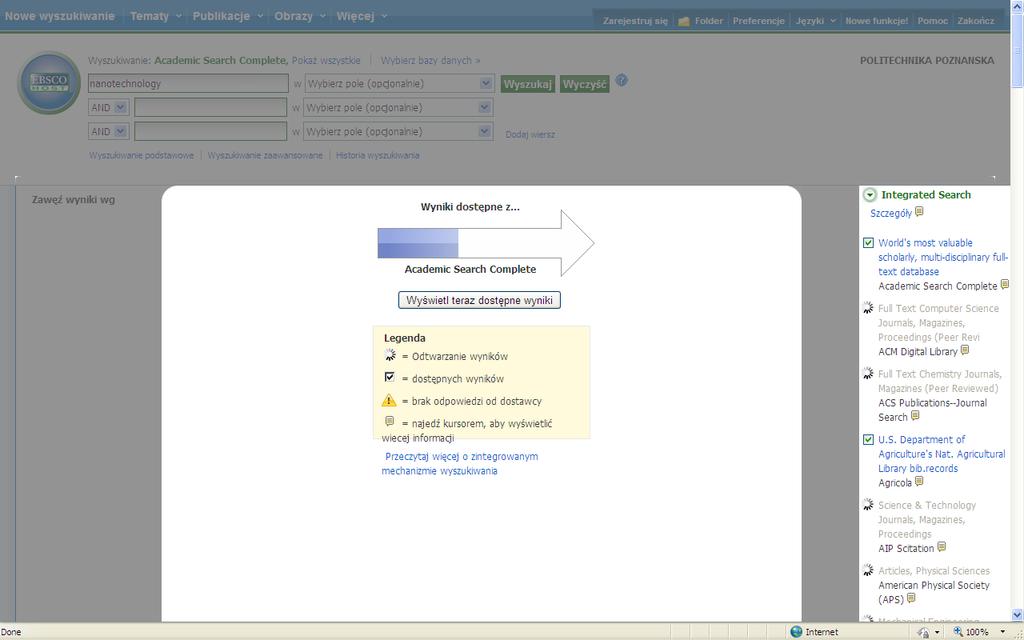1024x640 pixels.
Task: Click the Wyszukaj search button
Action: pos(528,84)
